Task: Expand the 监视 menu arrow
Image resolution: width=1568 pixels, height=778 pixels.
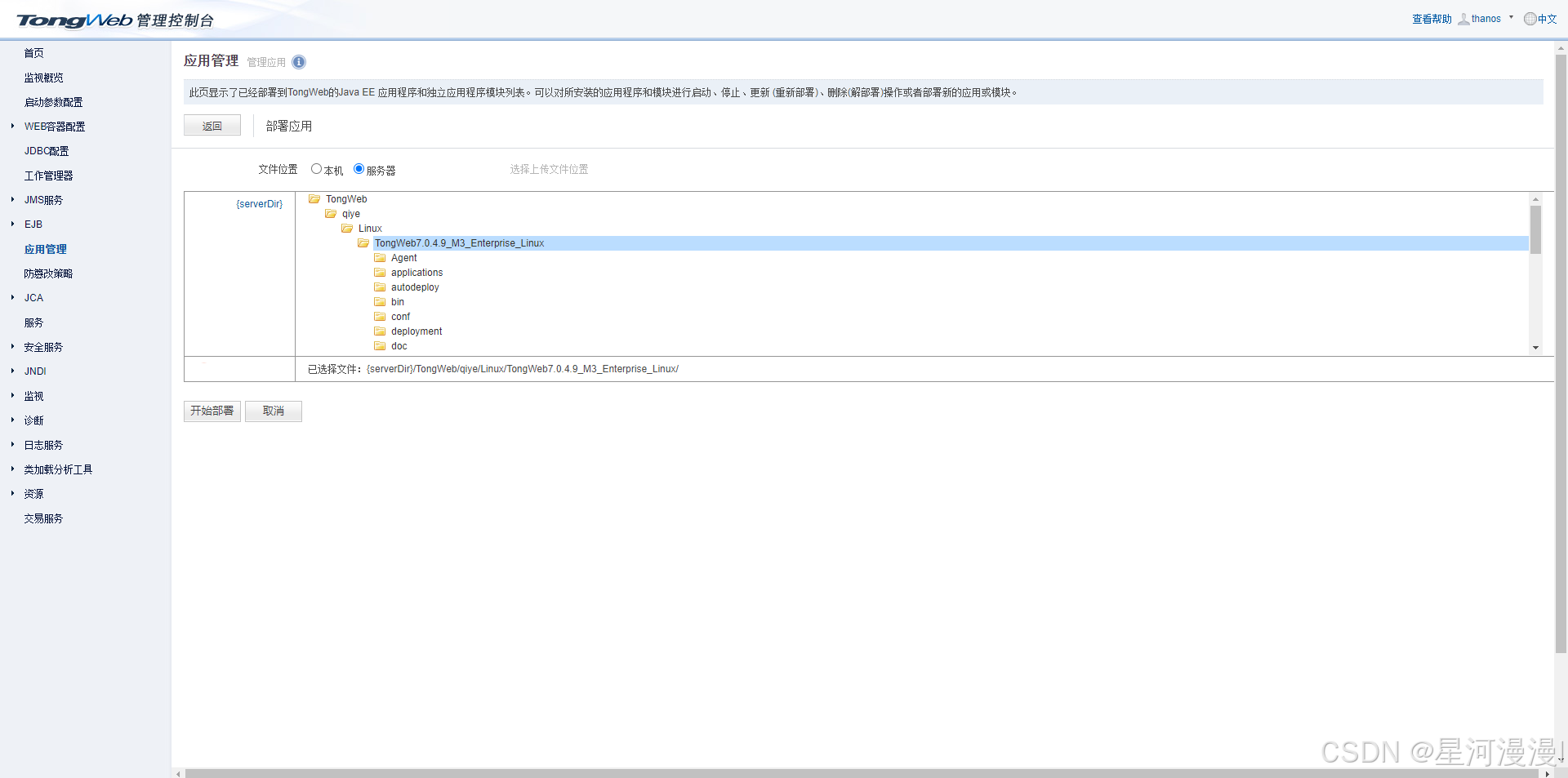Action: pos(12,395)
